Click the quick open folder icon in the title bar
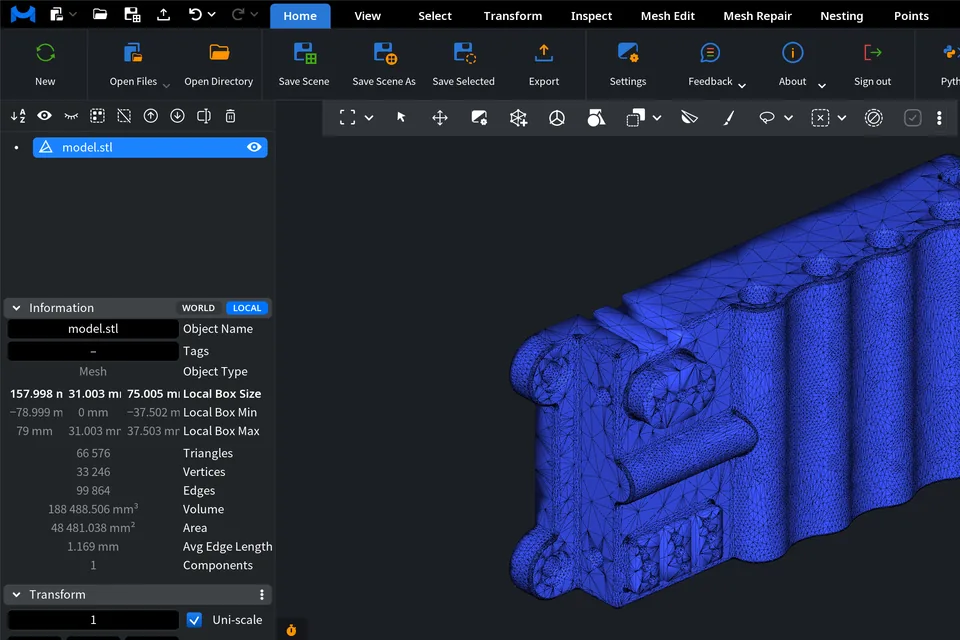The image size is (960, 640). [x=100, y=14]
